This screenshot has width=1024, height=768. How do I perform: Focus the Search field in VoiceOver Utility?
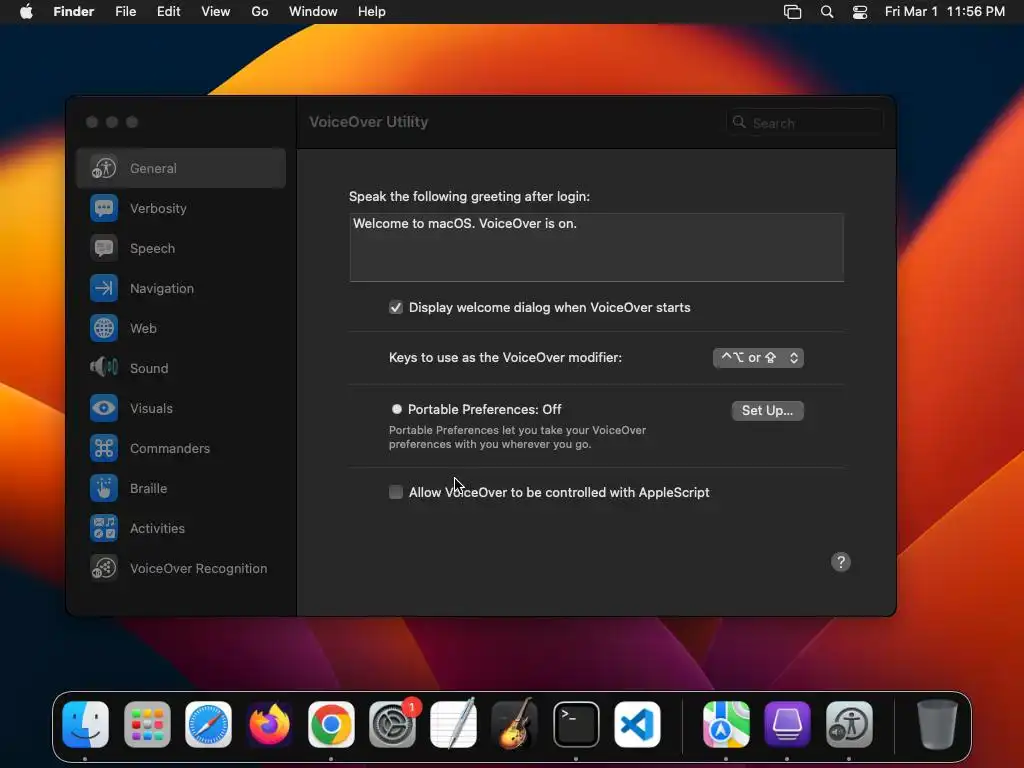tap(805, 122)
